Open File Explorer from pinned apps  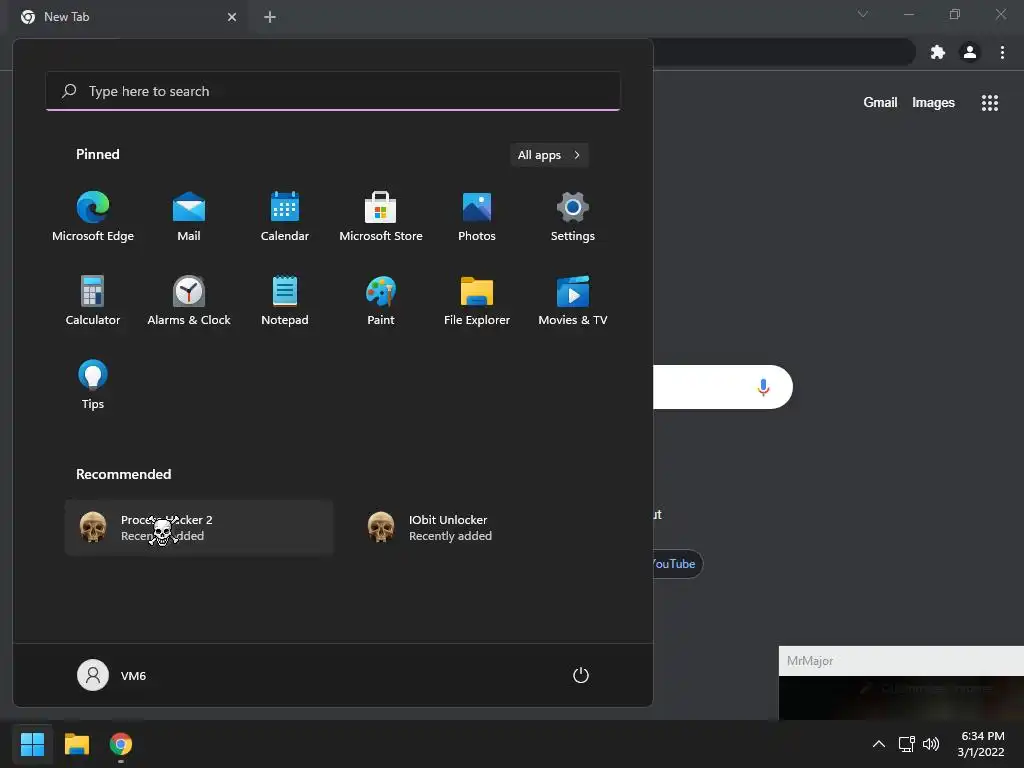pos(477,300)
